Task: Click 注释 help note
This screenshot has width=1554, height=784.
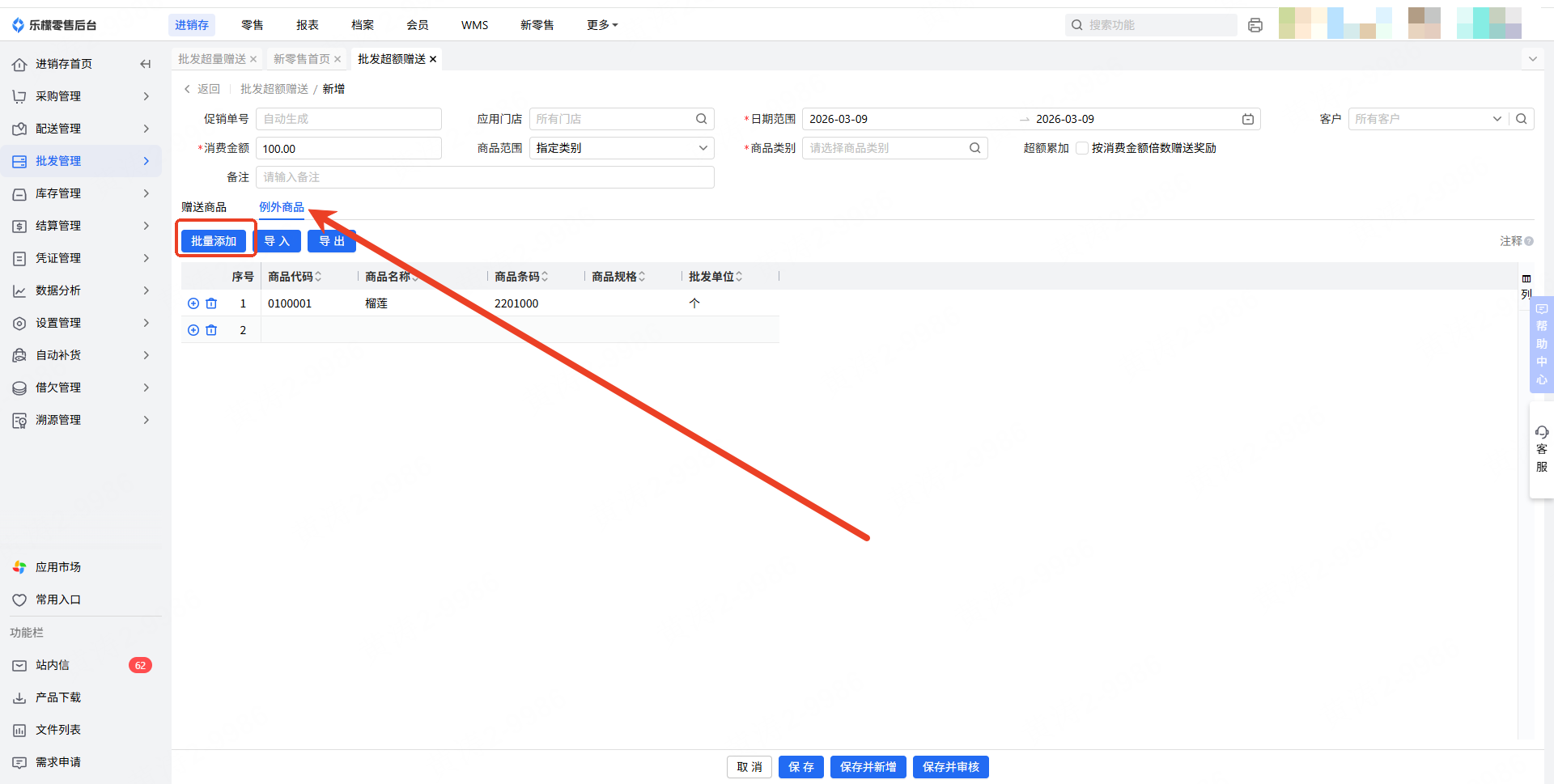Action: pos(1517,241)
